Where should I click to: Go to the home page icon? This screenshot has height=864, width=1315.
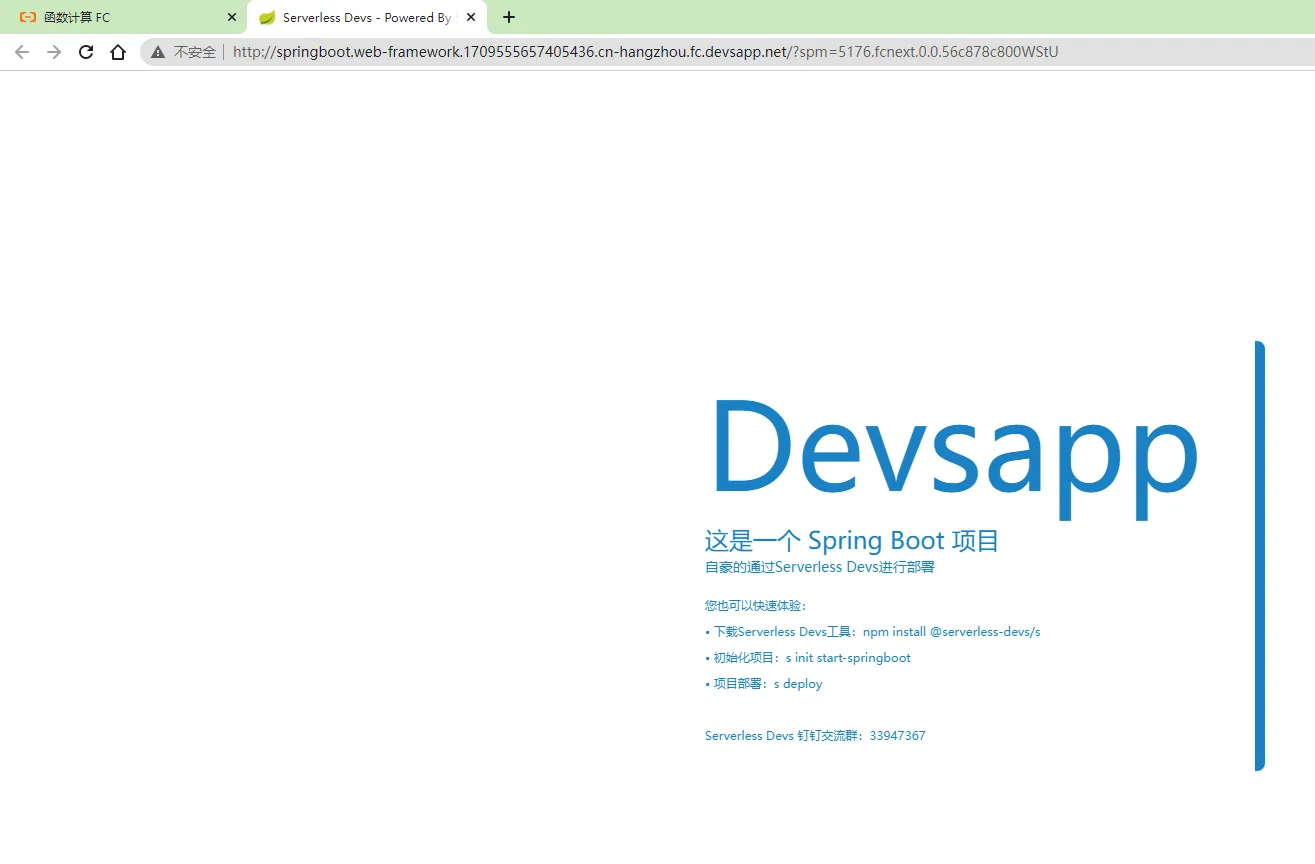[118, 52]
